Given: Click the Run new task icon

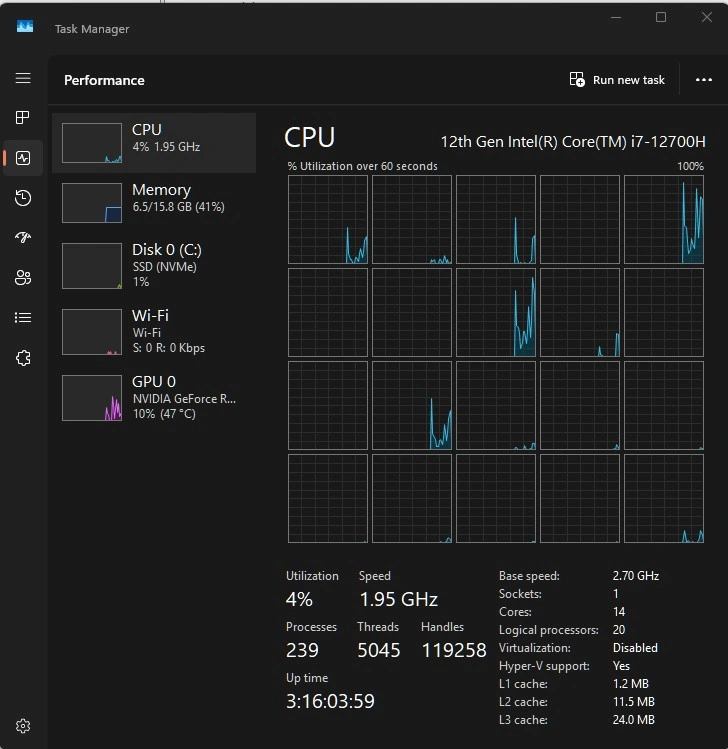Looking at the screenshot, I should point(577,79).
